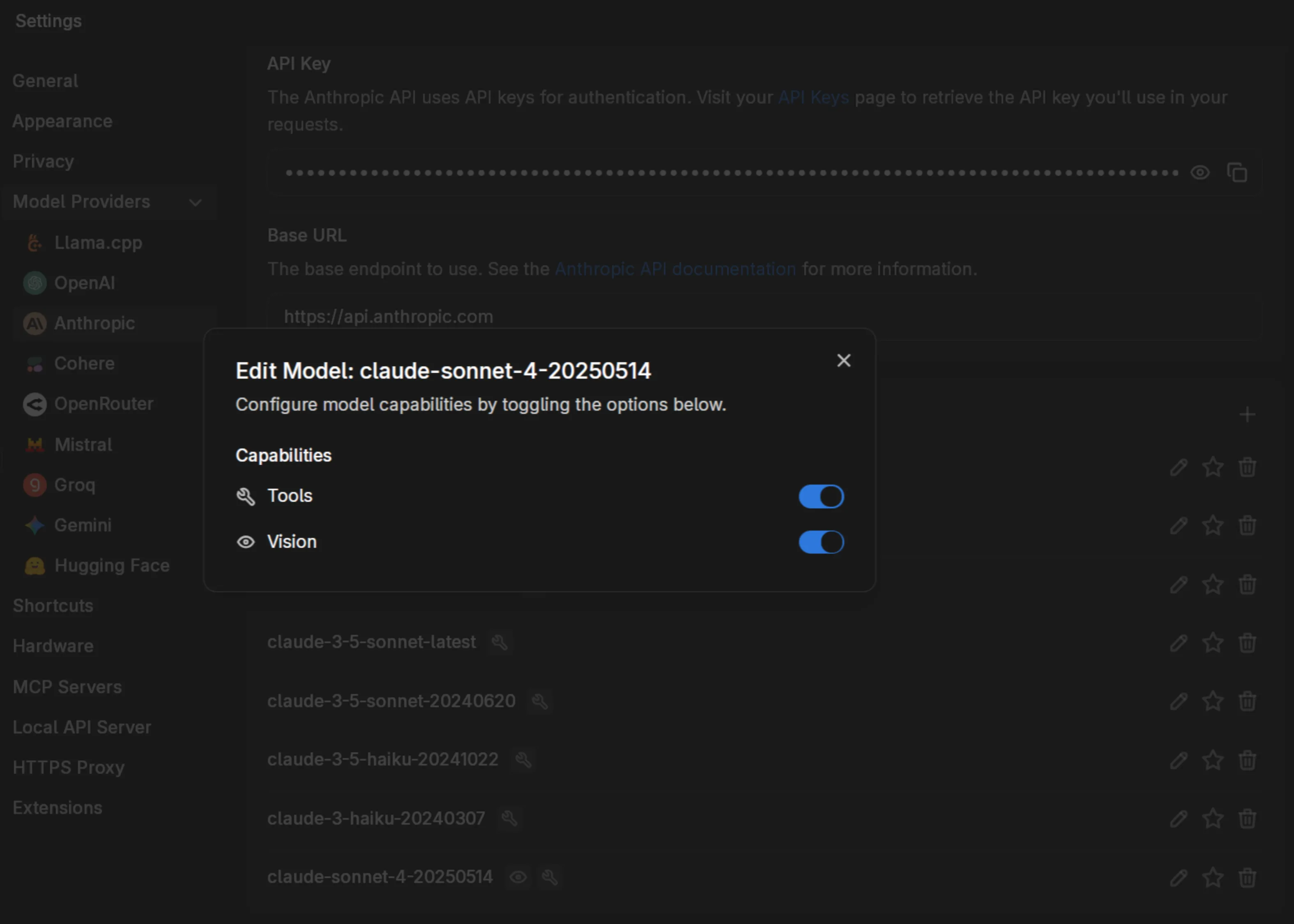Turn off the Vision capability toggle
1294x924 pixels.
(820, 542)
